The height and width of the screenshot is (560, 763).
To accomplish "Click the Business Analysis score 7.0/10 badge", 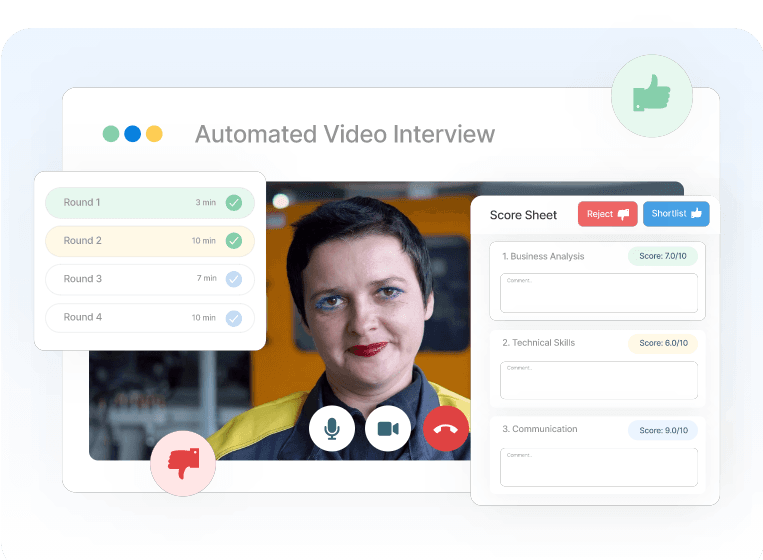I will (662, 256).
